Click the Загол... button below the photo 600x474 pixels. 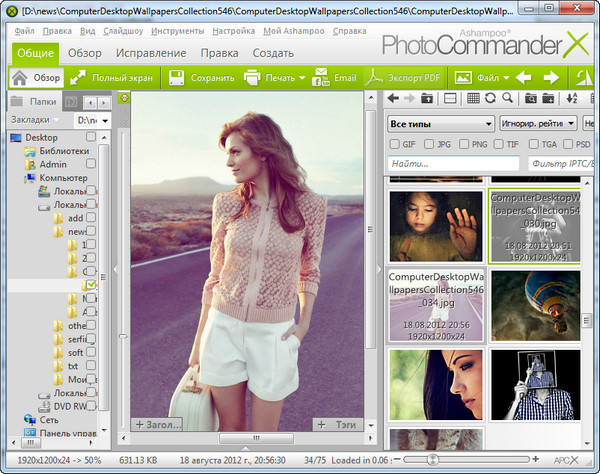pyautogui.click(x=158, y=425)
